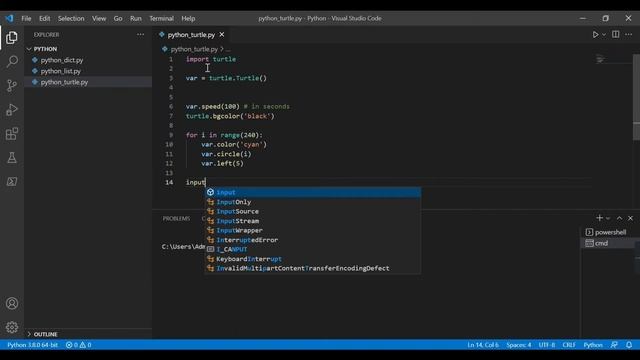Choose 'input' autocomplete suggestion
The height and width of the screenshot is (360, 640).
[x=313, y=192]
